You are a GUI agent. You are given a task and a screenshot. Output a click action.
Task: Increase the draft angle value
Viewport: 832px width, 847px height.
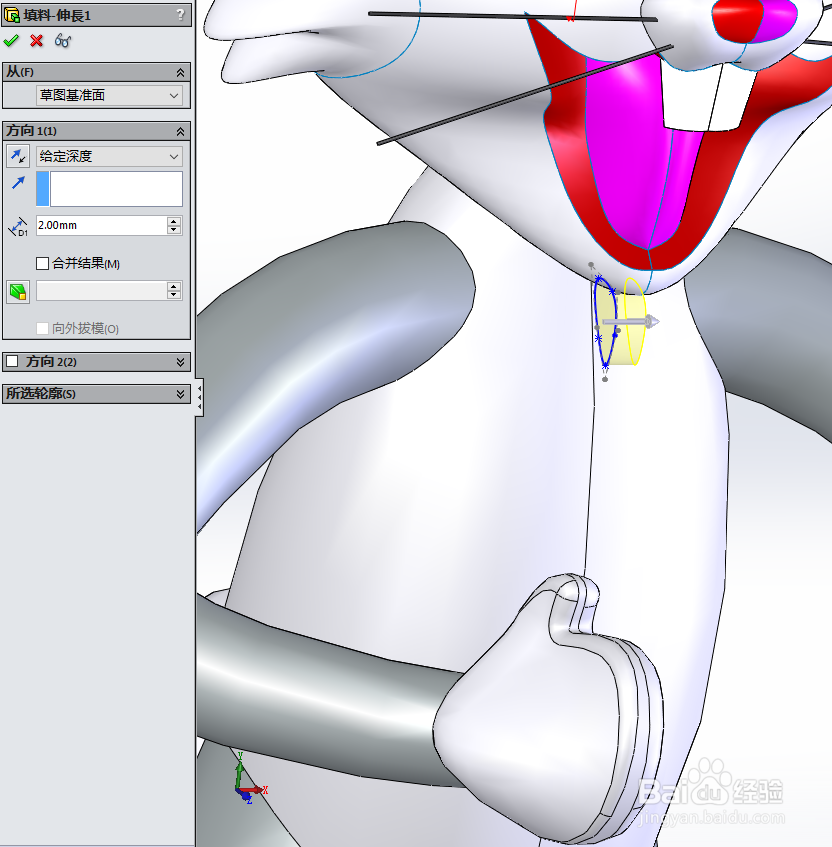pos(174,286)
